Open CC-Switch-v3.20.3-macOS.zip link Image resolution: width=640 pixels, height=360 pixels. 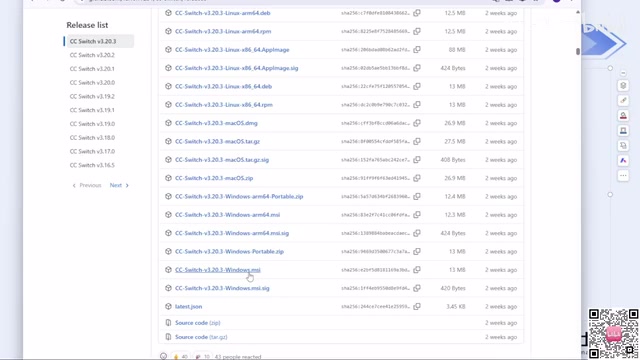pos(214,178)
